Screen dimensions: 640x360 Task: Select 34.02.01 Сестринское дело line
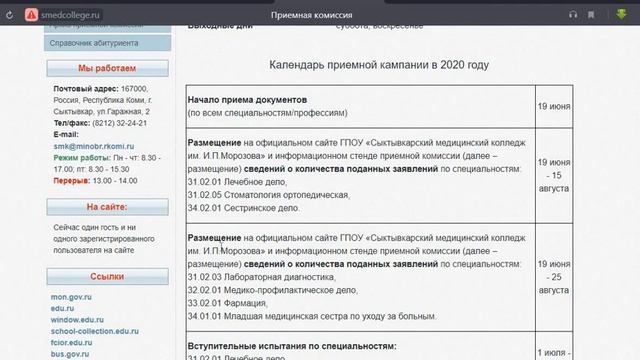244,208
